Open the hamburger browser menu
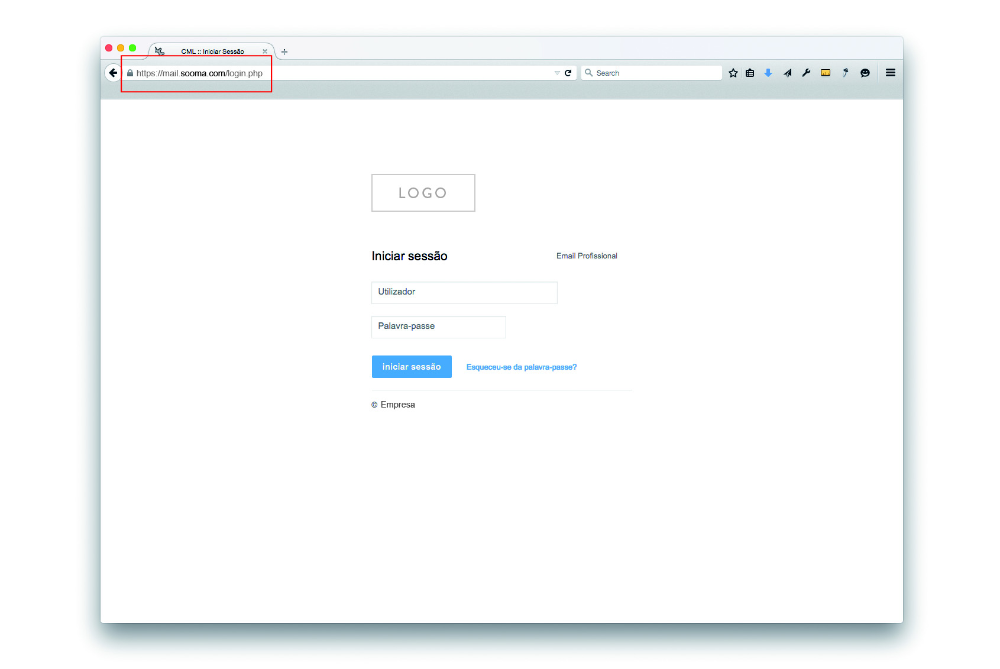 (x=890, y=73)
